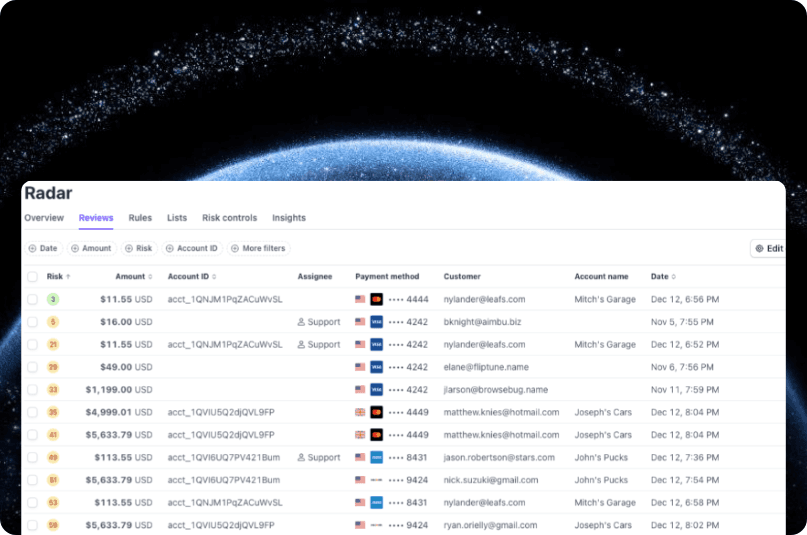Click the Support assignee icon on the $16.00 row
Image resolution: width=807 pixels, height=535 pixels.
coord(301,322)
